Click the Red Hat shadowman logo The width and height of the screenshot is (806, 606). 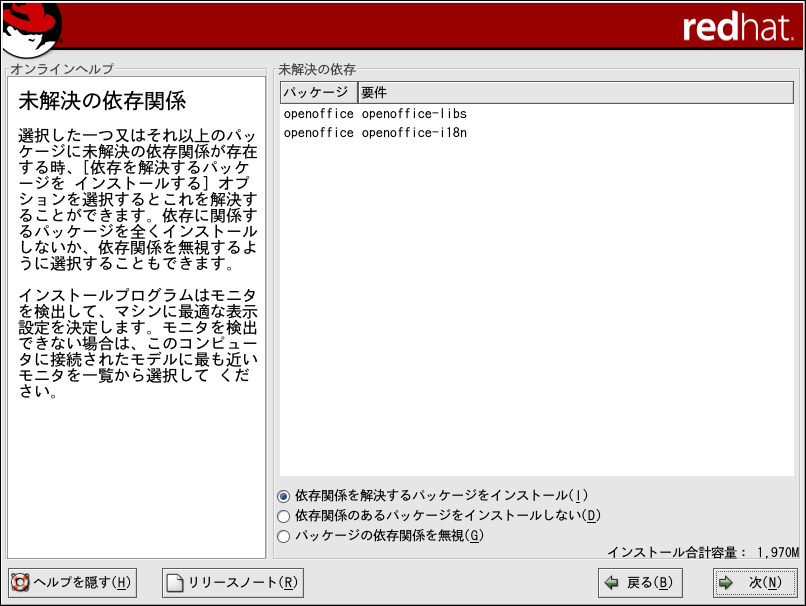[32, 29]
